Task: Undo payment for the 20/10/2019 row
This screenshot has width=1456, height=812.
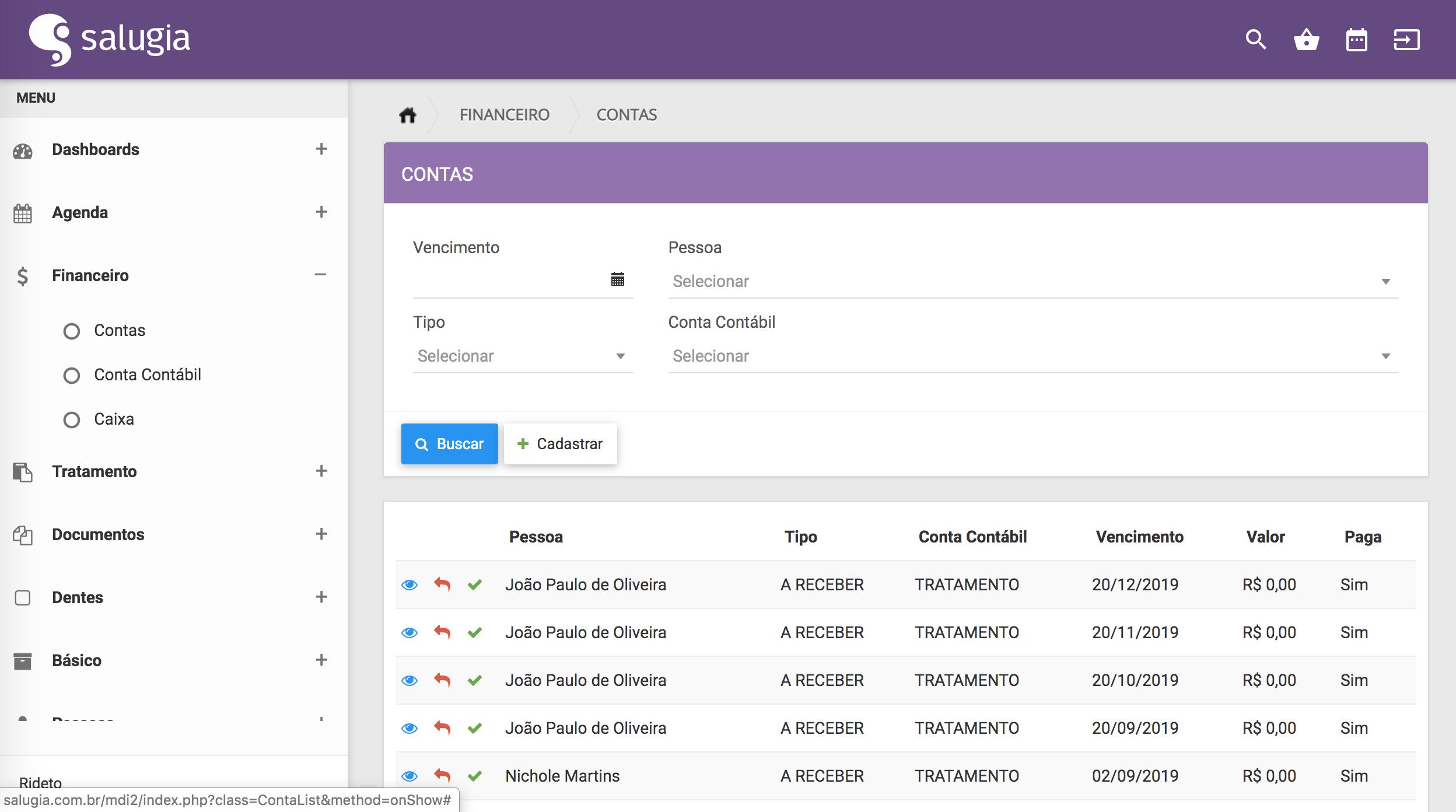Action: coord(442,680)
